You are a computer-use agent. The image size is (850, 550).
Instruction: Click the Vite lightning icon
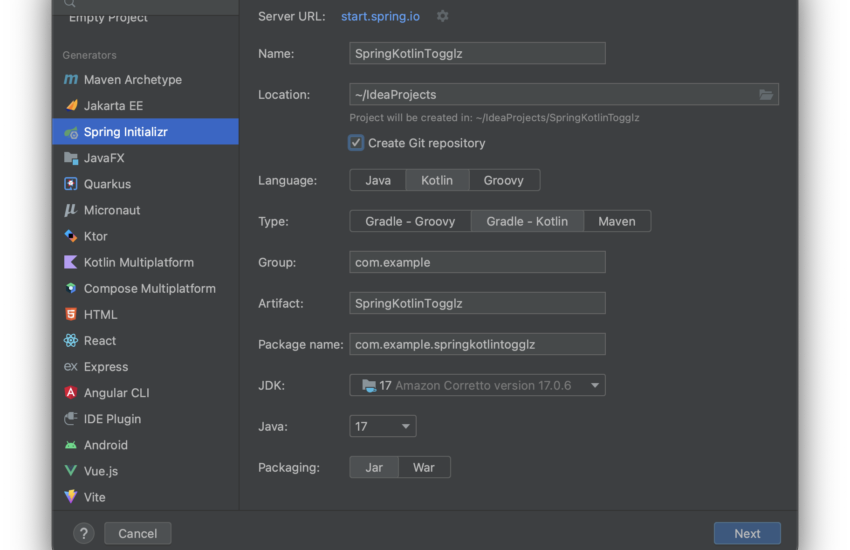[x=70, y=496]
